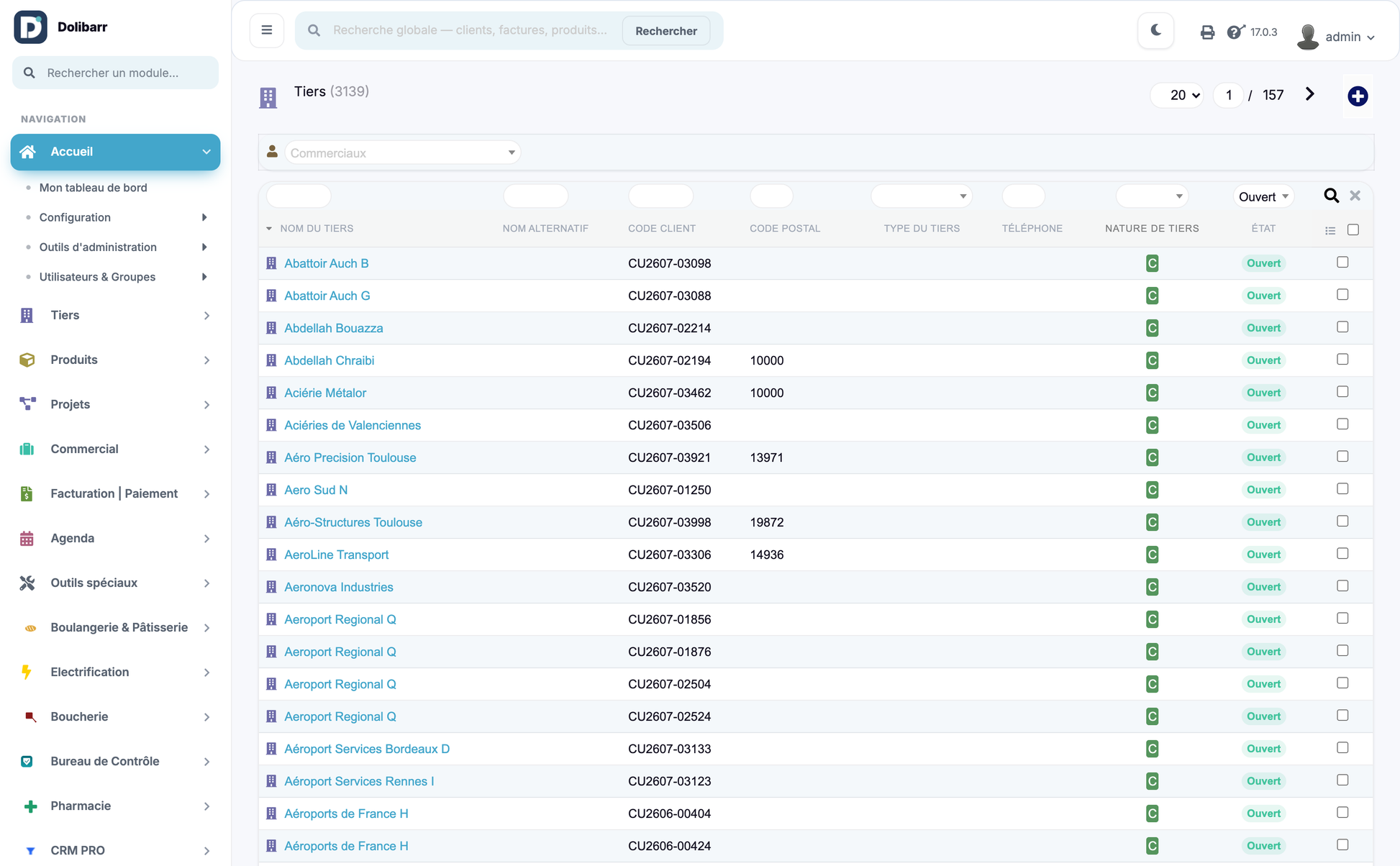Expand the Configuration submenu arrow
The height and width of the screenshot is (866, 1400).
point(204,217)
